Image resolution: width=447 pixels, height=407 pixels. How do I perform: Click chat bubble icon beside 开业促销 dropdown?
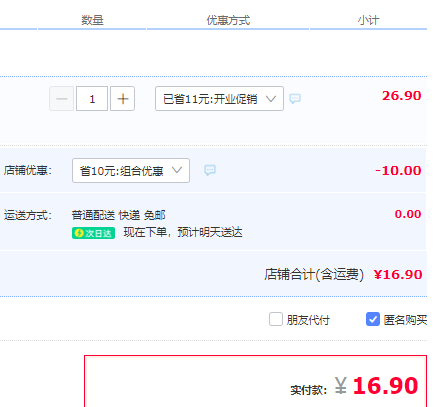click(x=295, y=99)
